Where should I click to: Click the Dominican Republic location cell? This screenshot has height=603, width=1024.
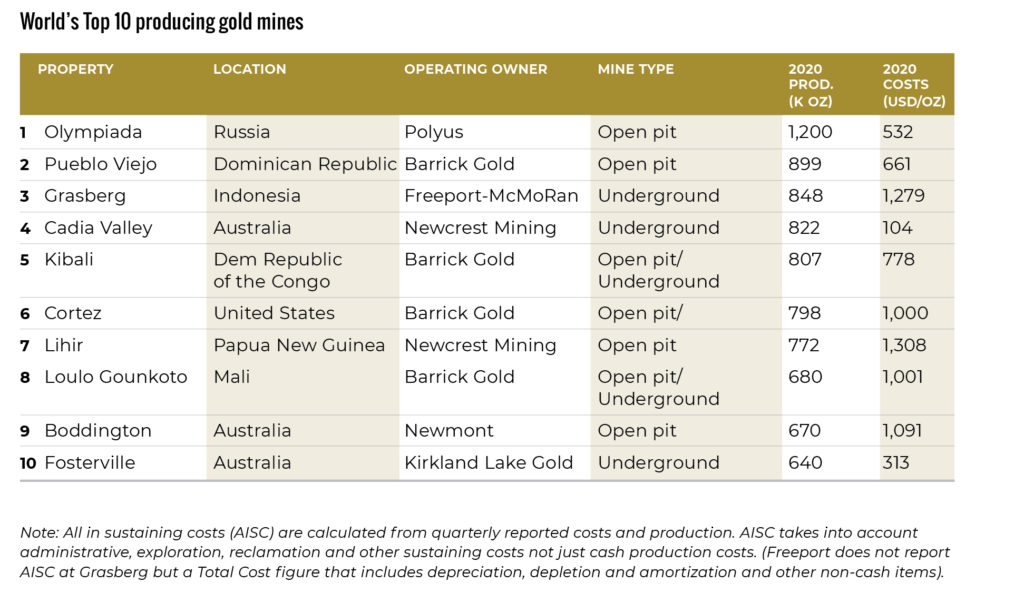pyautogui.click(x=305, y=164)
